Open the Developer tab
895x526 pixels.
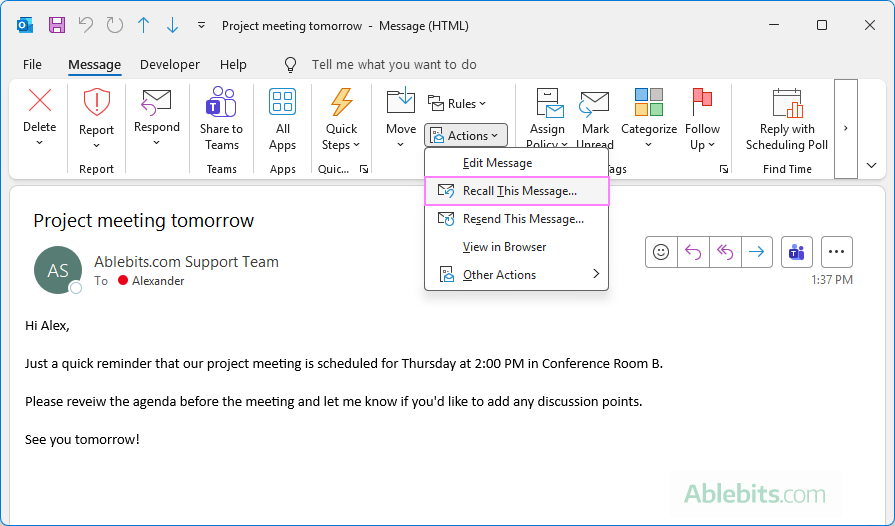170,64
